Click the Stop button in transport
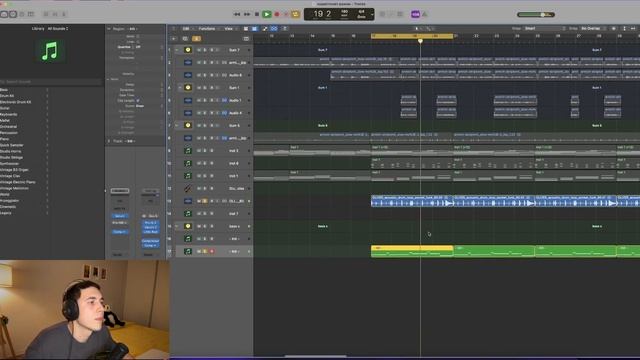640x360 pixels. [x=257, y=14]
